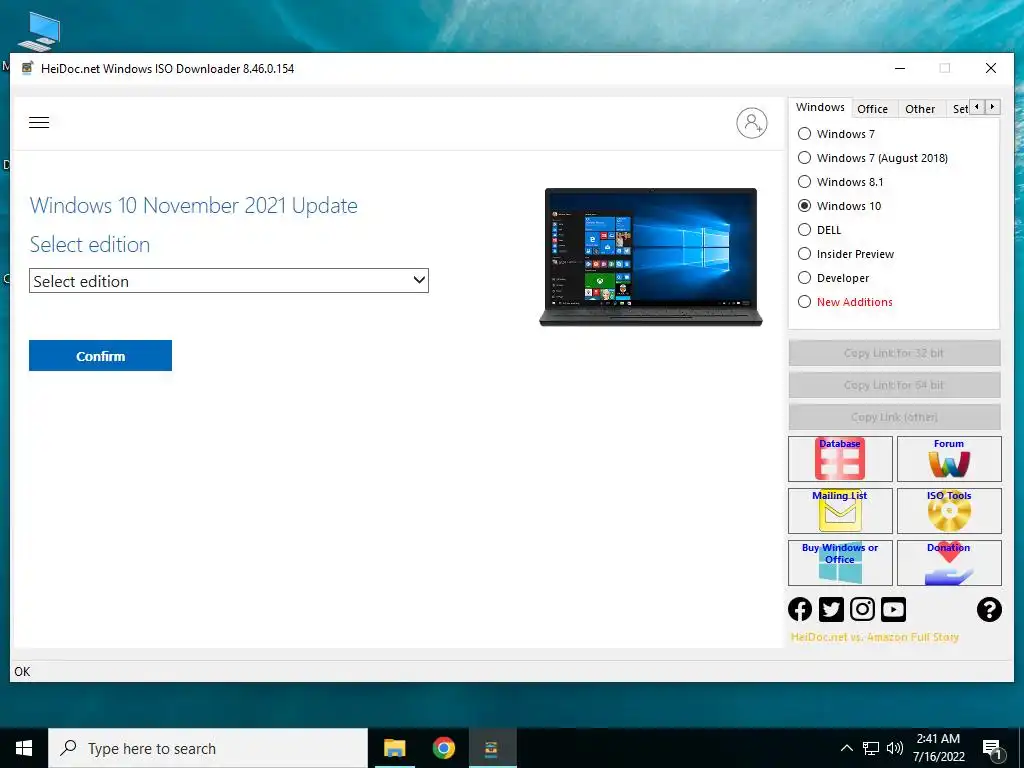Click Copy Link for 64 bit

click(x=894, y=385)
